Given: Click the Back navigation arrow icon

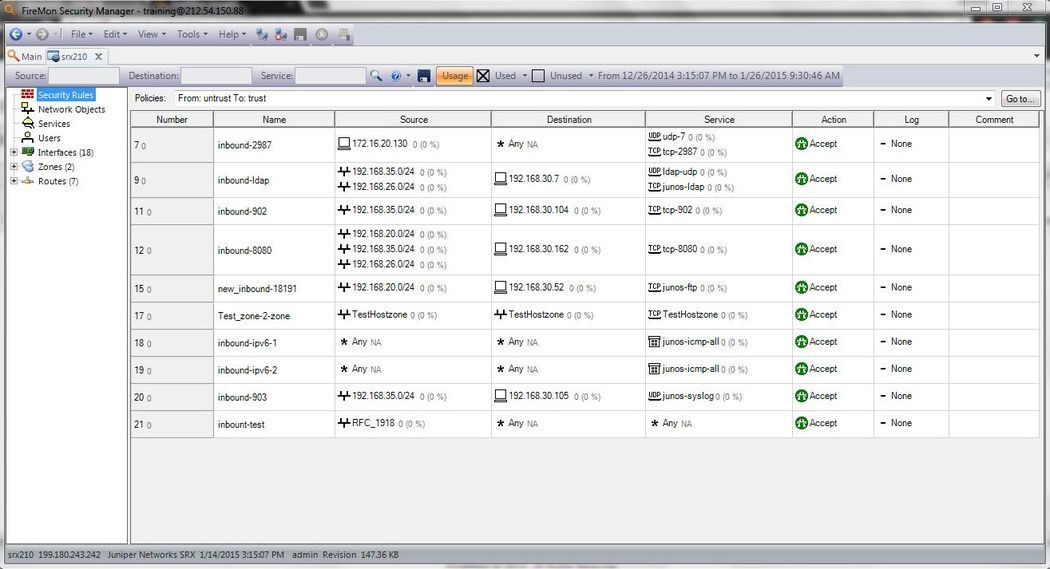Looking at the screenshot, I should [16, 34].
